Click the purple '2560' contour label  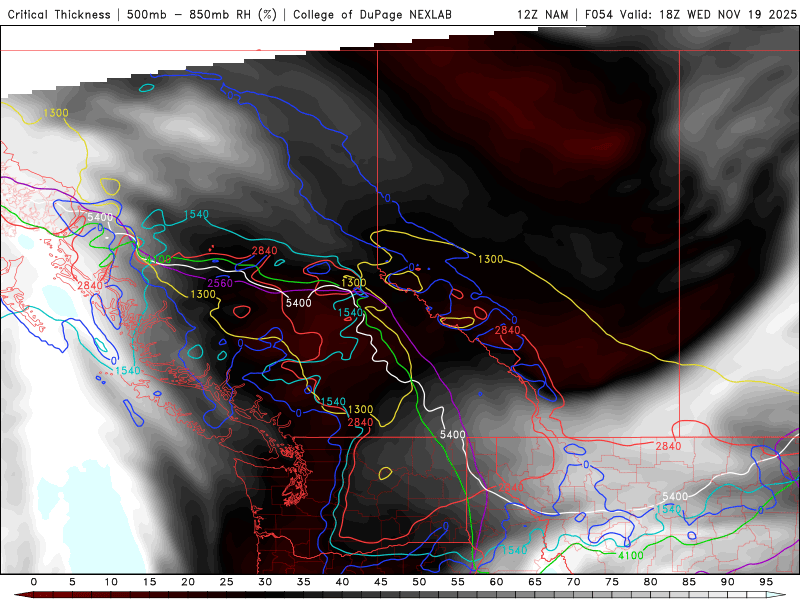(x=220, y=283)
